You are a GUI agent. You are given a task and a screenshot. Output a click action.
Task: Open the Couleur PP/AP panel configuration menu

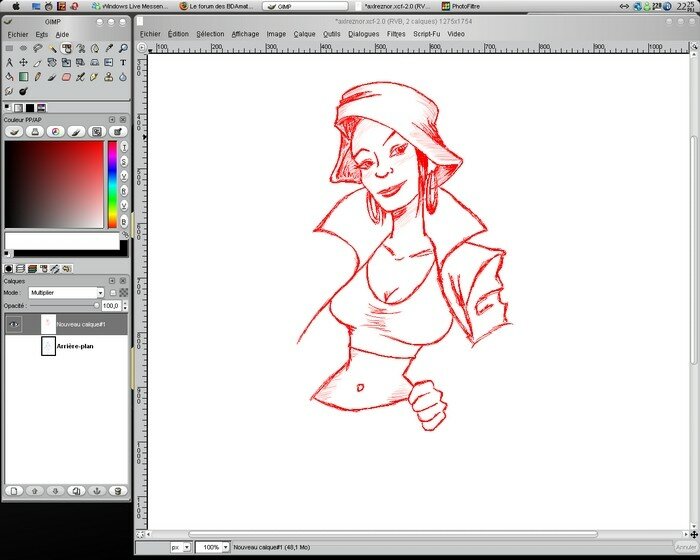112,120
